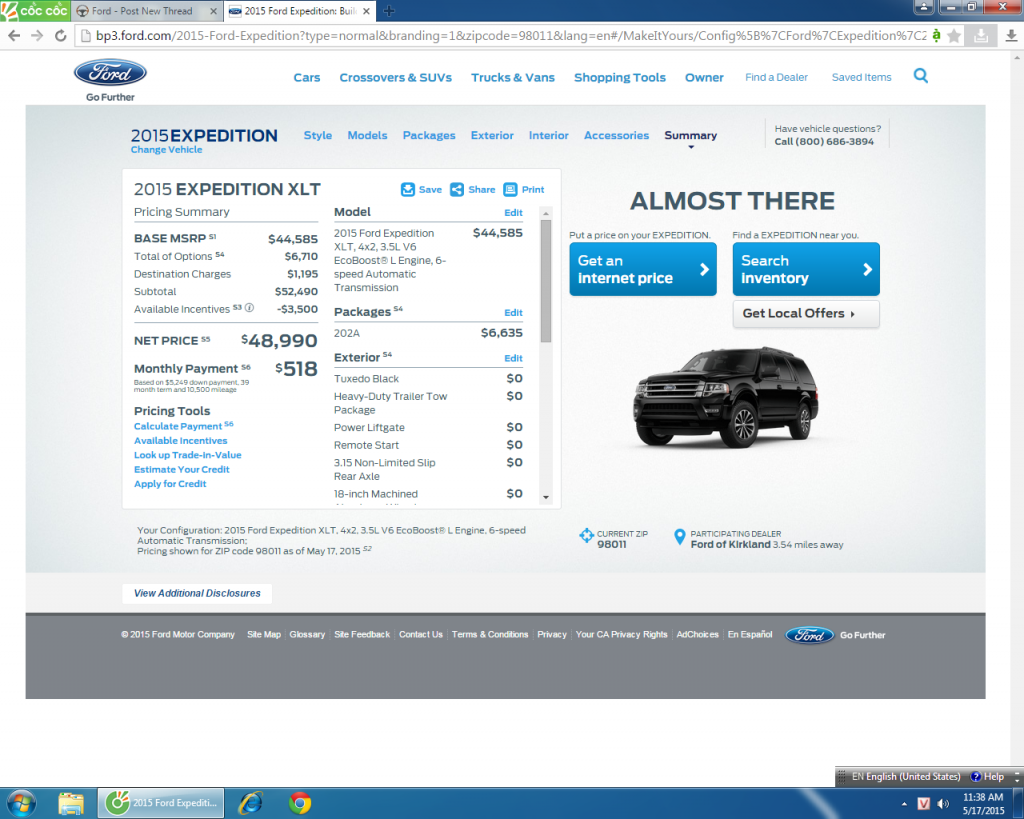Go to the Style step
Viewport: 1024px width, 819px height.
(318, 135)
